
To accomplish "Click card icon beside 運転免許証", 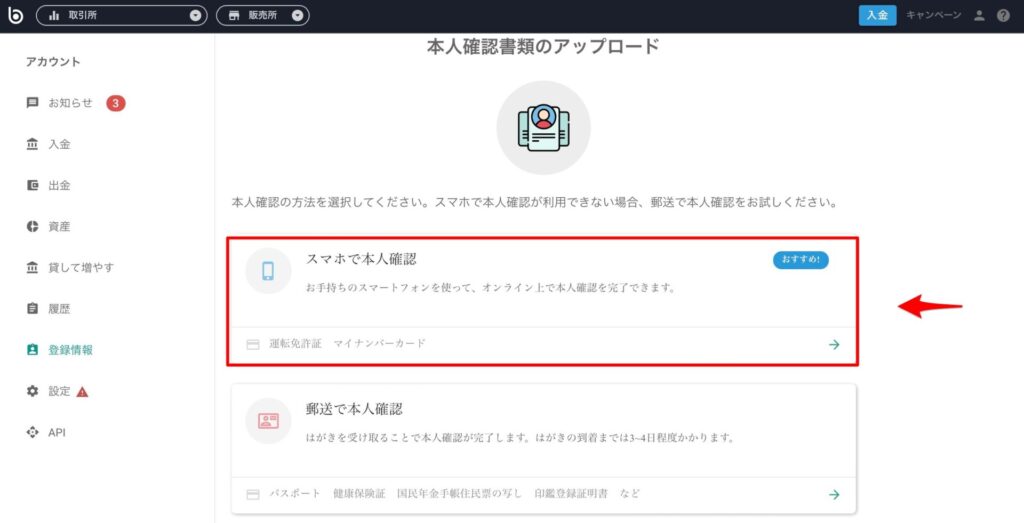I will (253, 344).
